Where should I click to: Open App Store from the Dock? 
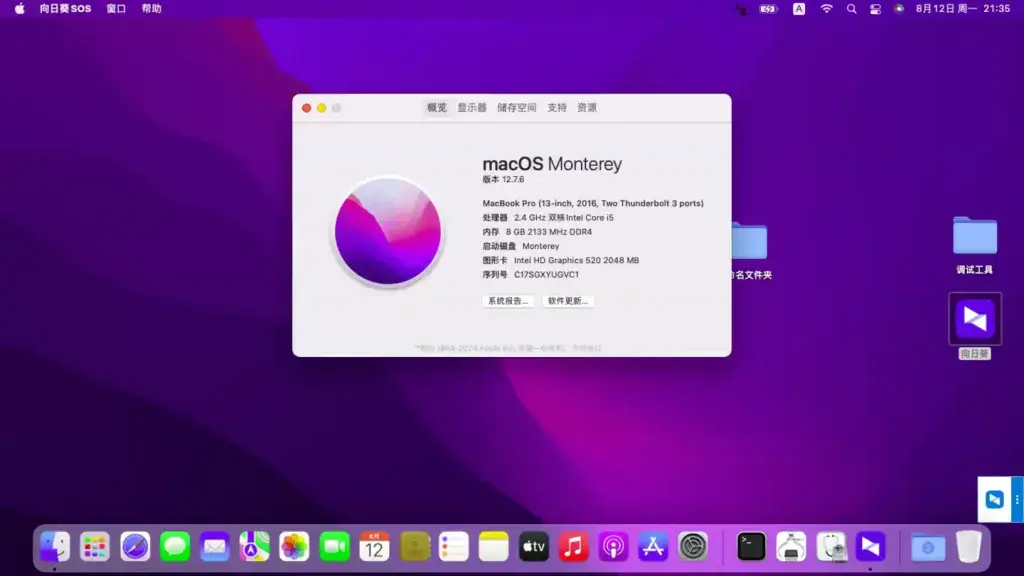(x=653, y=547)
